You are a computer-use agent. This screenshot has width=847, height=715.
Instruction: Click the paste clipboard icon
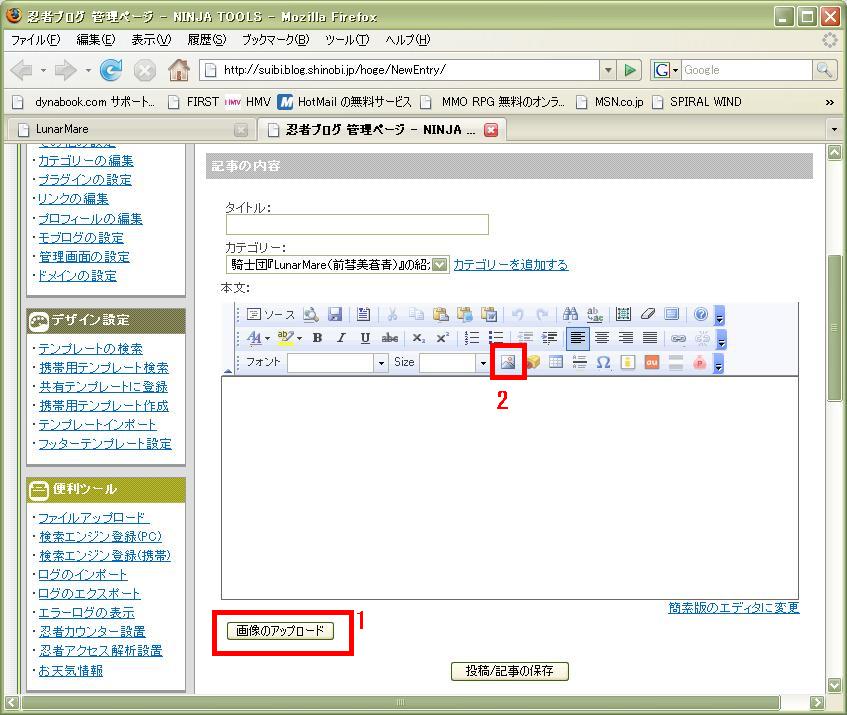[x=441, y=314]
